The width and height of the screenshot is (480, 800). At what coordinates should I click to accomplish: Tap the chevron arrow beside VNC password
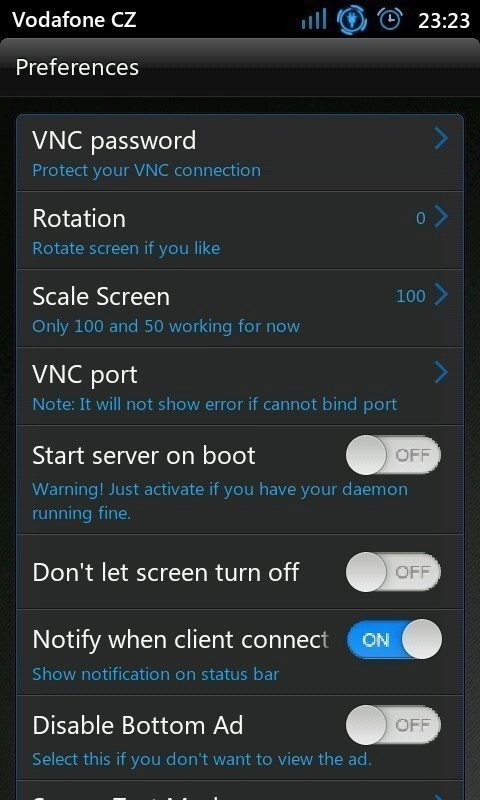point(441,139)
